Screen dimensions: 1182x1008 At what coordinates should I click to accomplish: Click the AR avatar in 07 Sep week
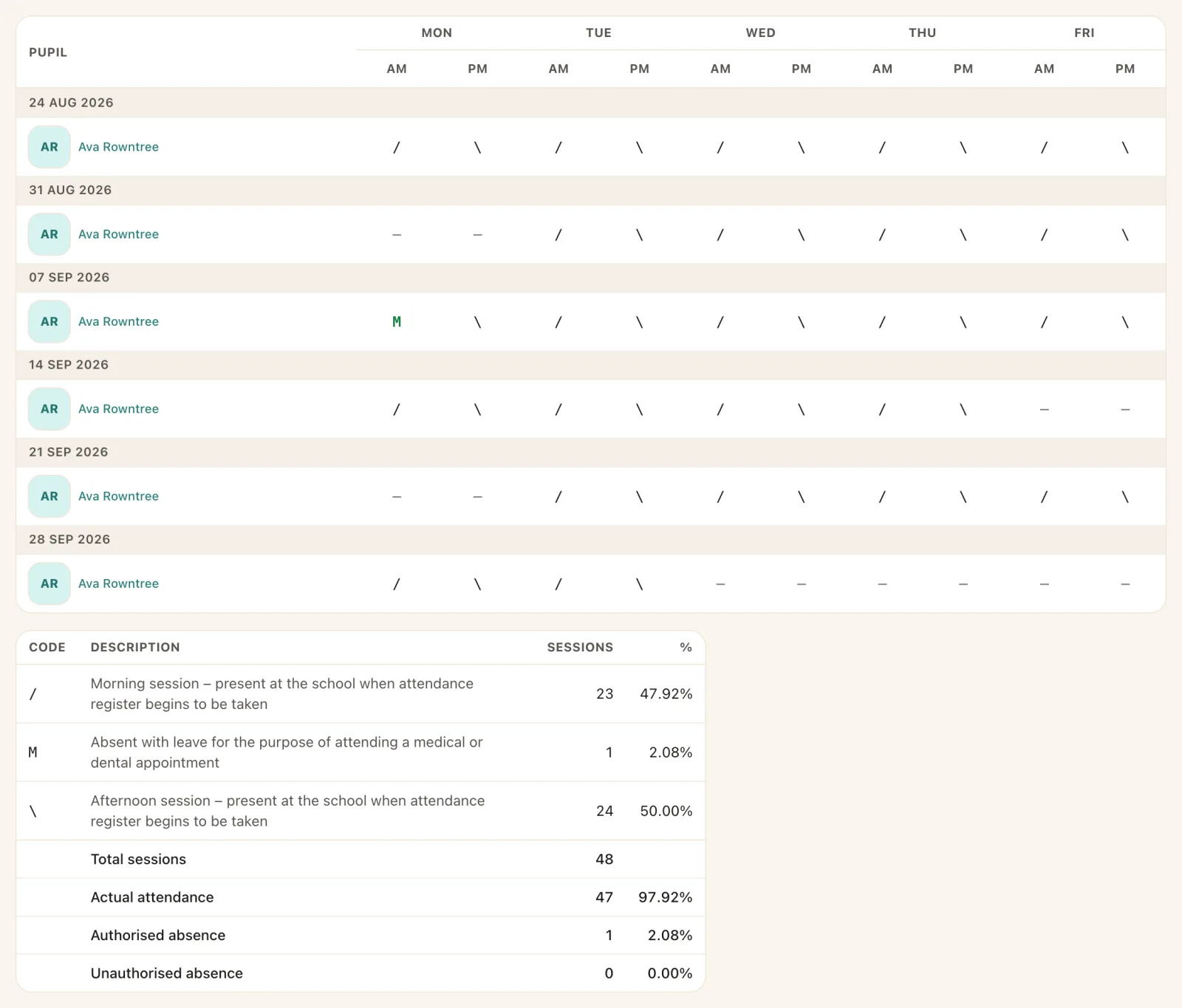click(49, 321)
